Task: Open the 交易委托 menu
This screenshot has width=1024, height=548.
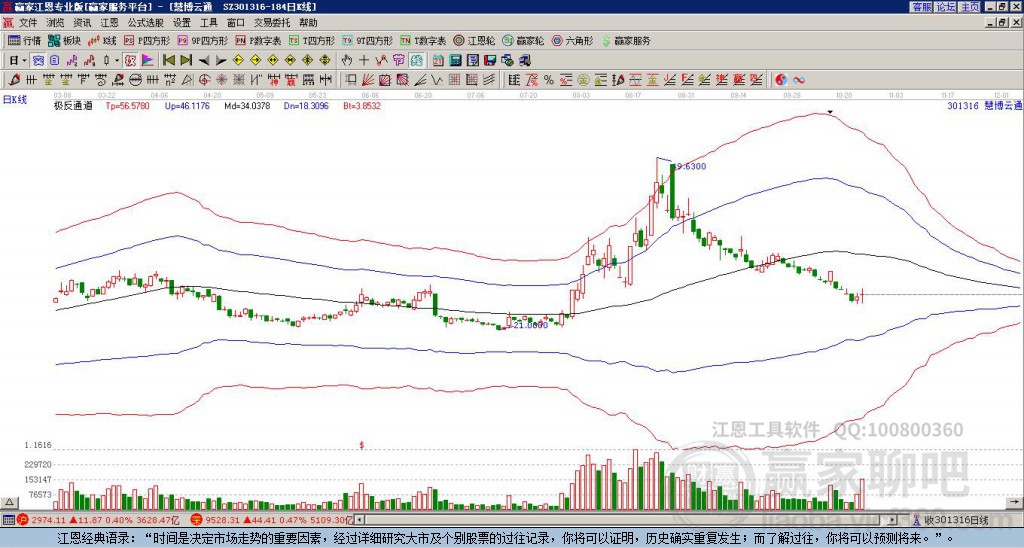Action: [272, 23]
